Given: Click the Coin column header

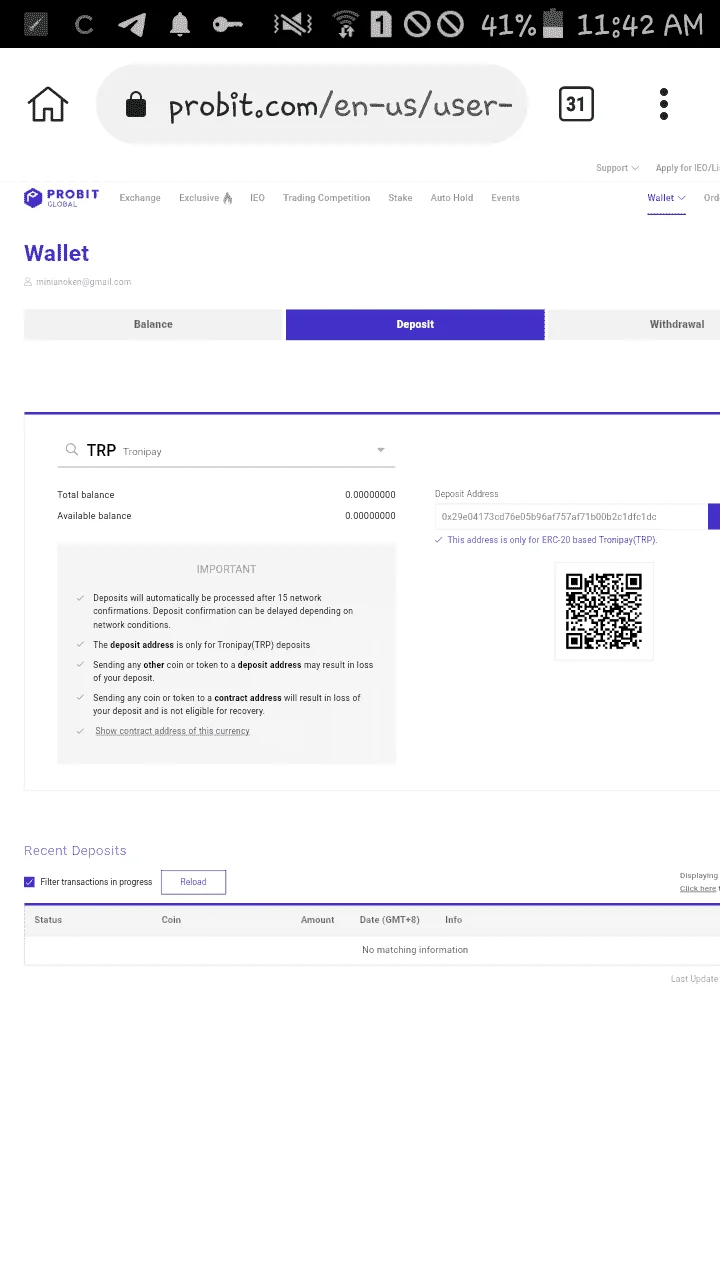Looking at the screenshot, I should point(171,919).
